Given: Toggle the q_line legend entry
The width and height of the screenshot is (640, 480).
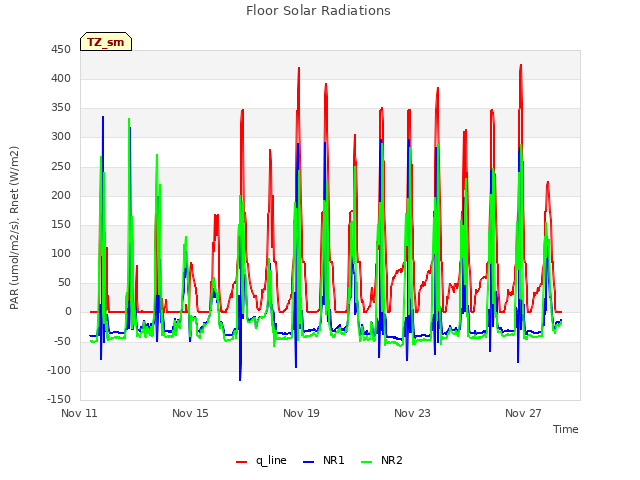Looking at the screenshot, I should point(261,460).
